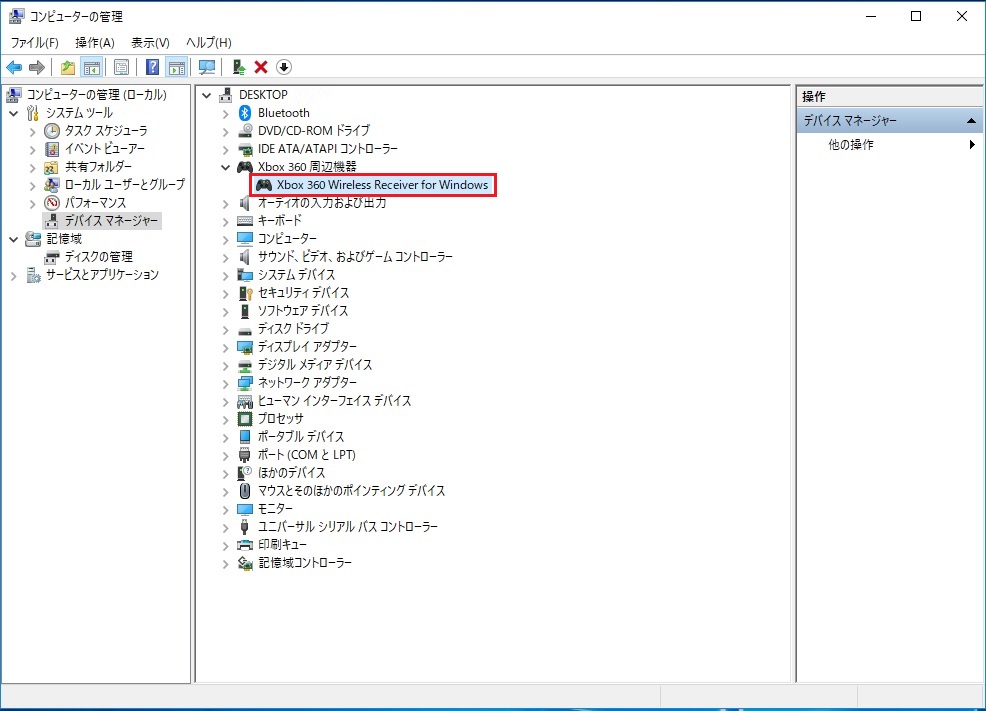Expand the サービスとアプリケーション node
This screenshot has width=986, height=711.
pyautogui.click(x=13, y=275)
